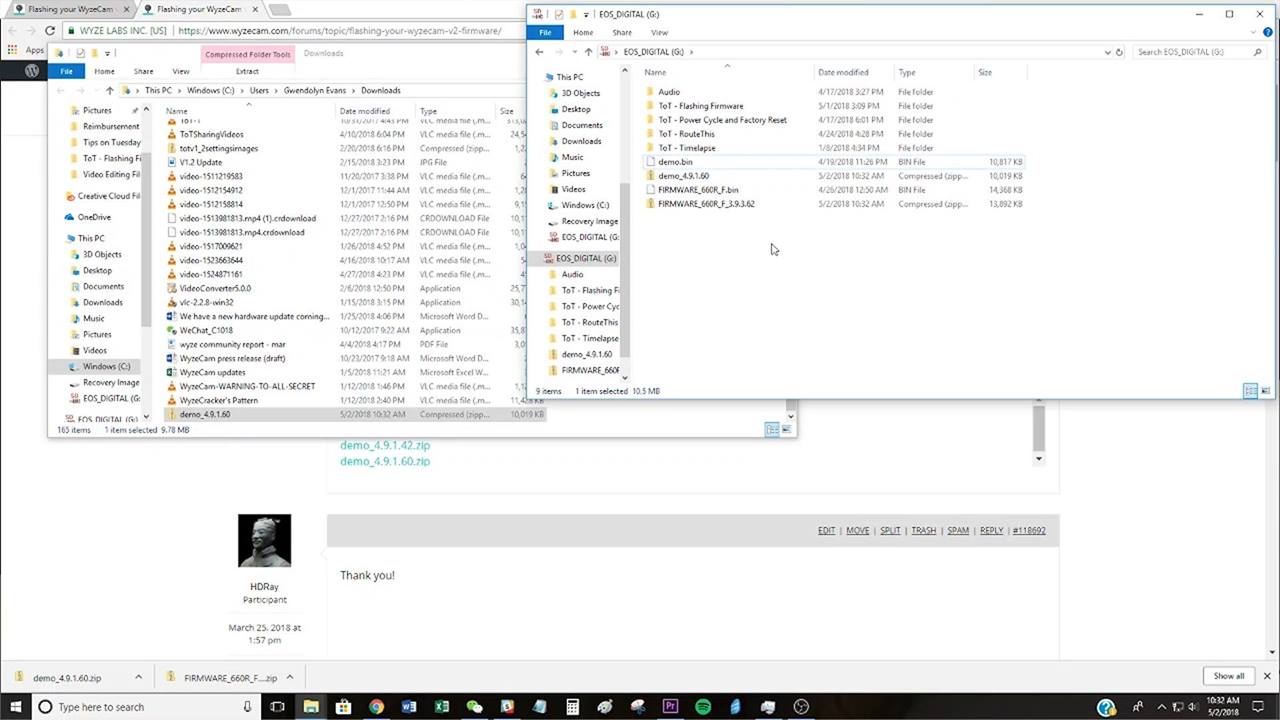Image resolution: width=1280 pixels, height=720 pixels.
Task: Open the View tab in EOS_DIGITAL explorer
Action: (x=659, y=33)
